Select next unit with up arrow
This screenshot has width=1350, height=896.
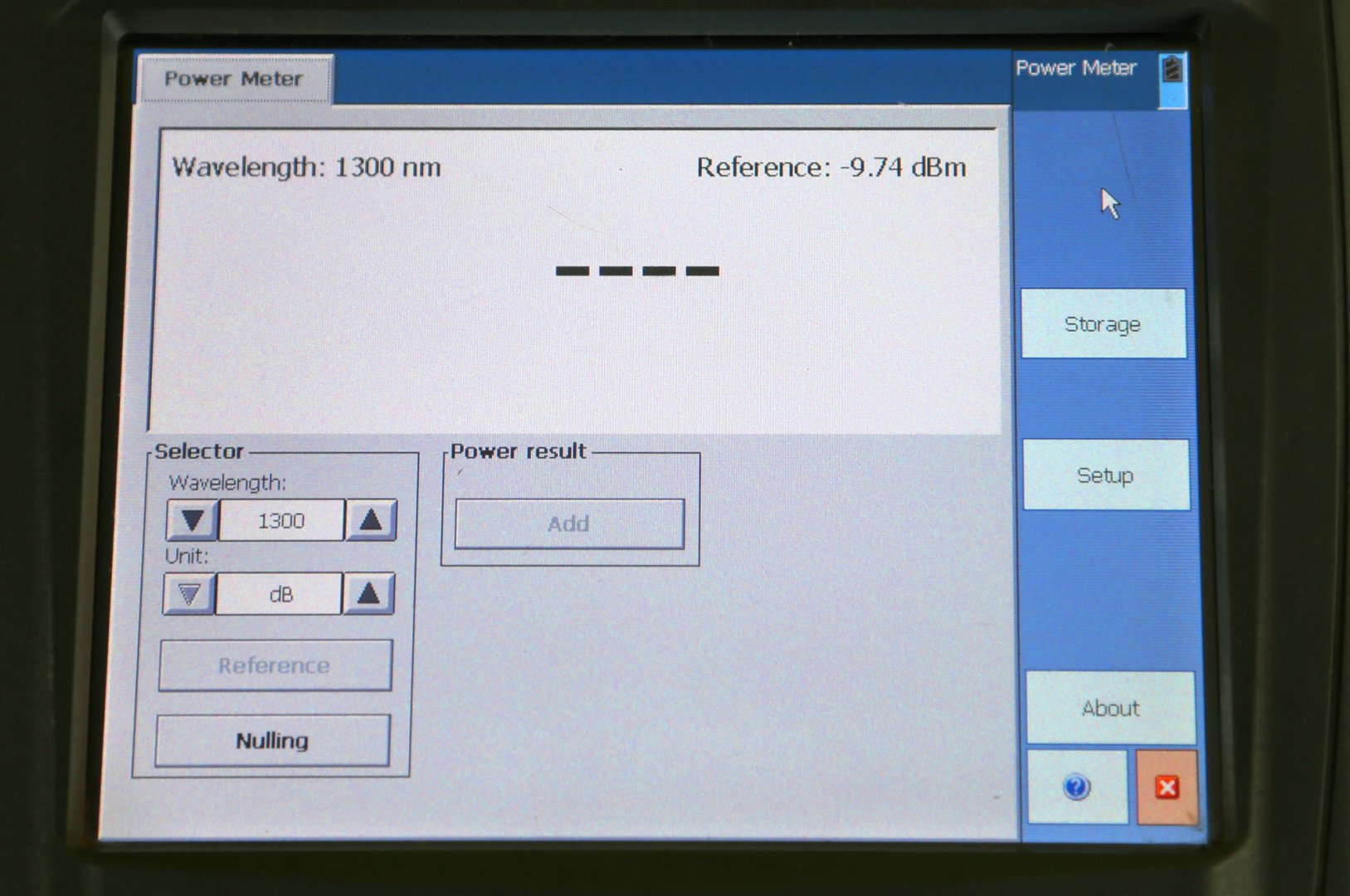pos(368,594)
